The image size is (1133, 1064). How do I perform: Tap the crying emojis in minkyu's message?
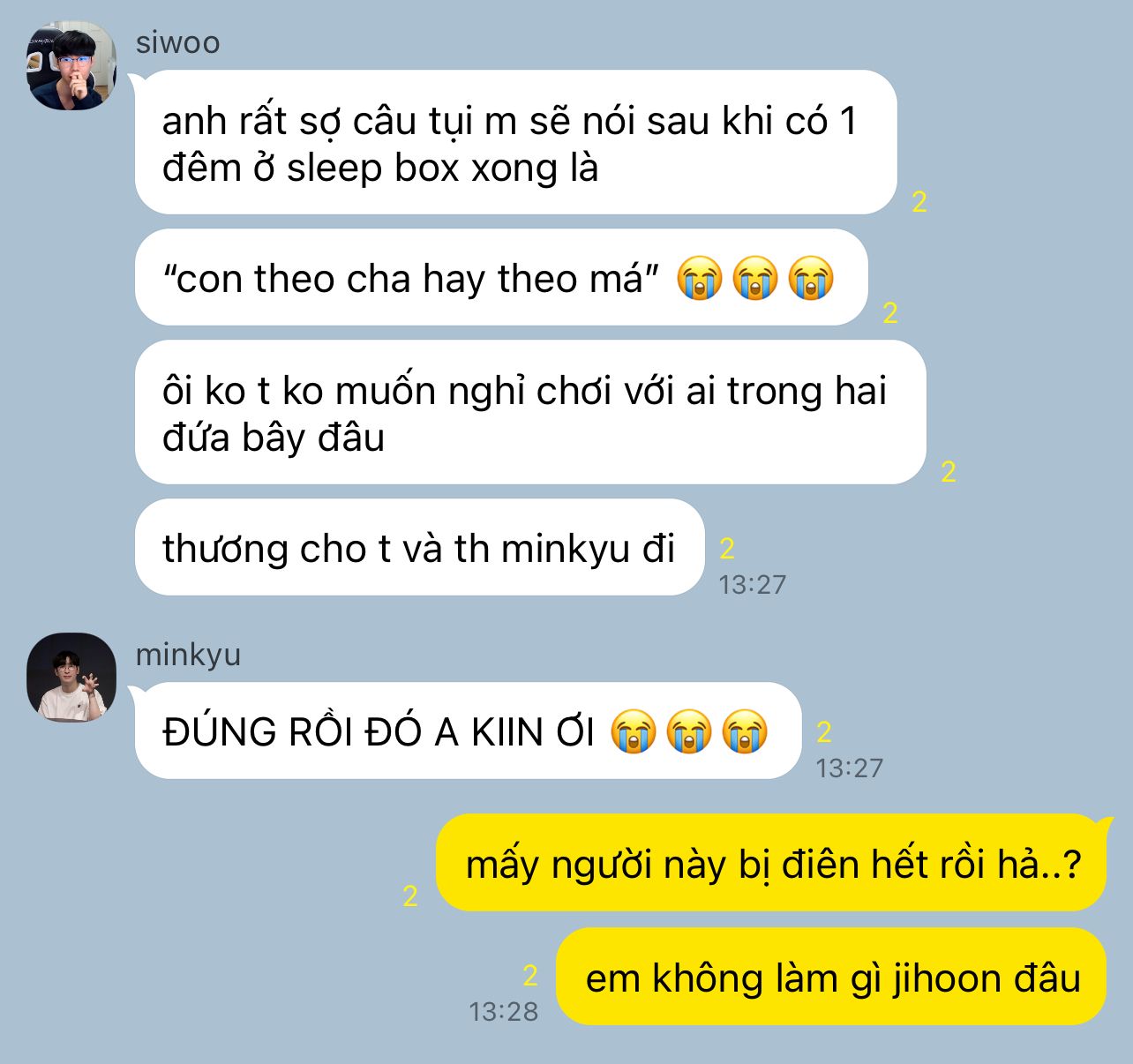pos(689,731)
